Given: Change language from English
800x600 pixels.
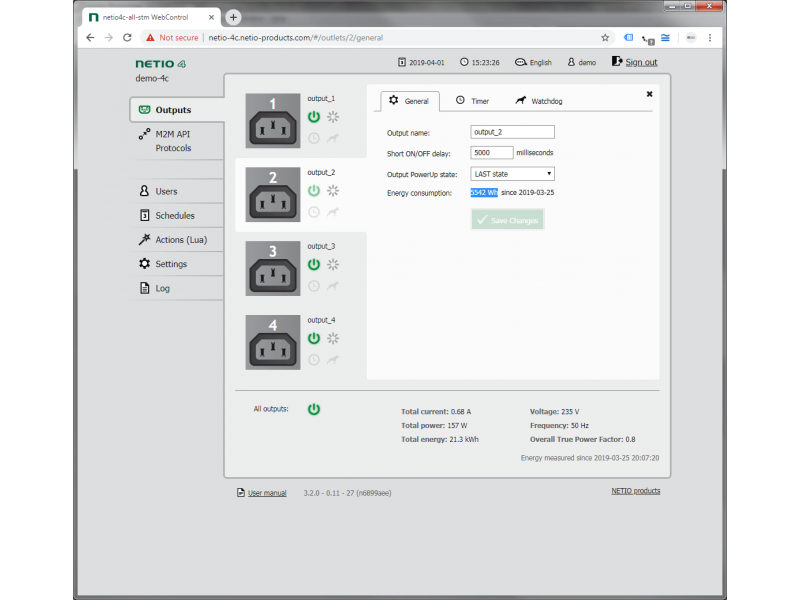Looking at the screenshot, I should (534, 62).
